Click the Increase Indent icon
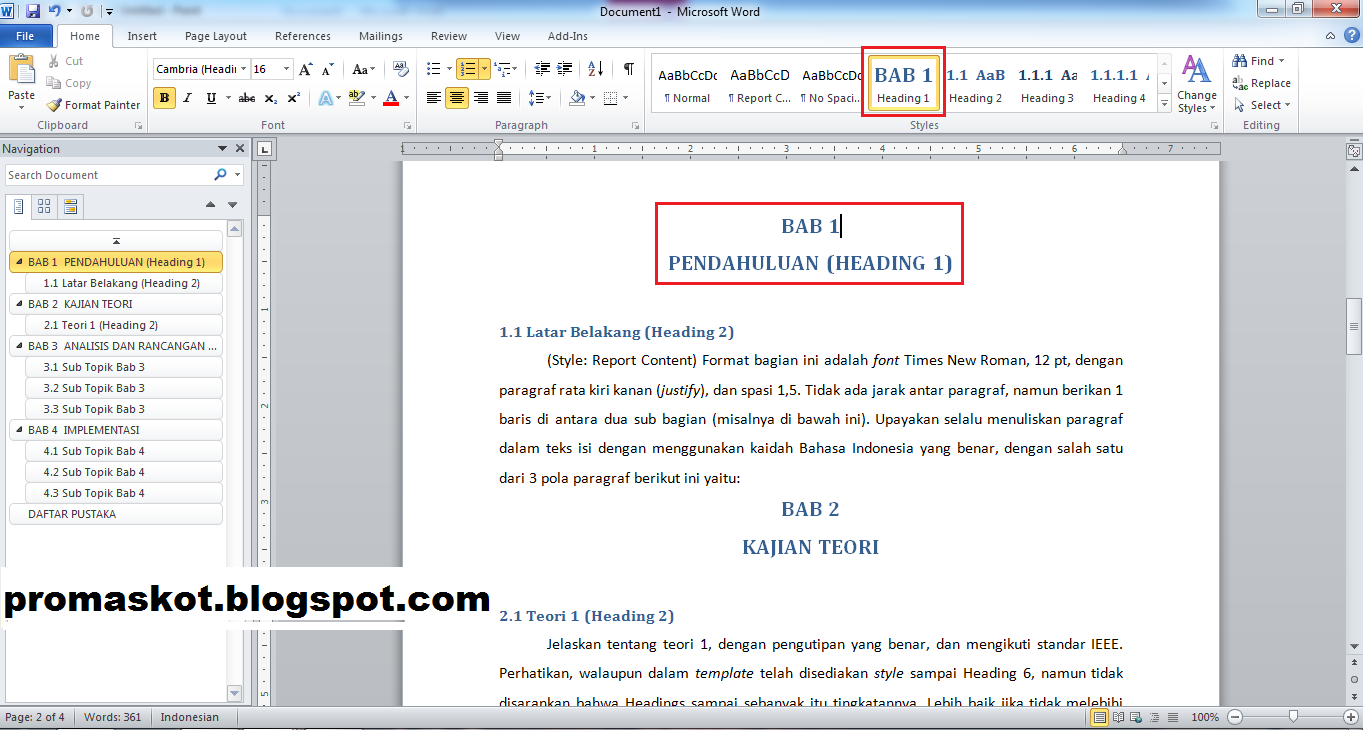The height and width of the screenshot is (730, 1363). [x=565, y=69]
